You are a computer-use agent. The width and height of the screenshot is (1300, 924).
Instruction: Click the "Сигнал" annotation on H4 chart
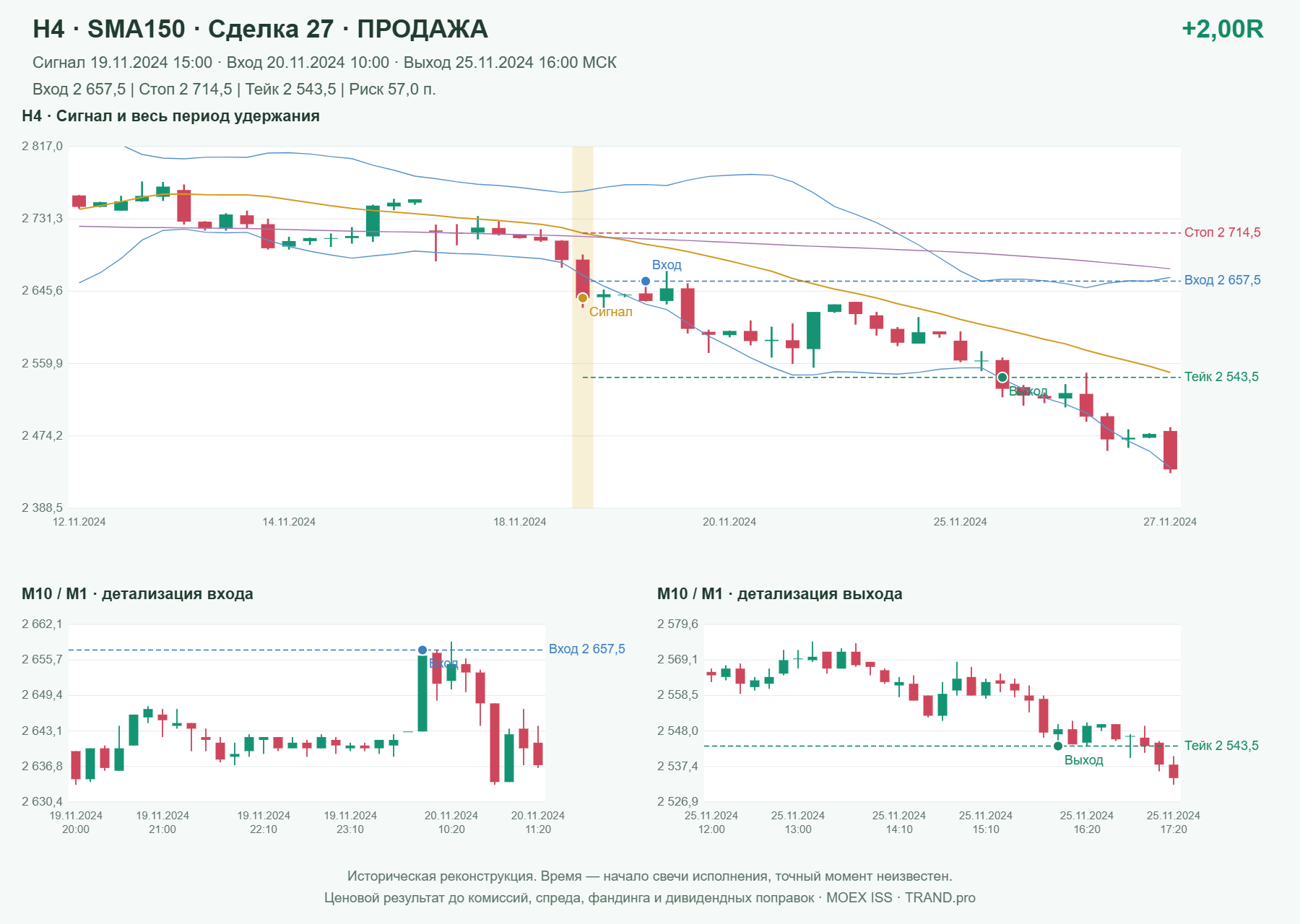point(611,312)
